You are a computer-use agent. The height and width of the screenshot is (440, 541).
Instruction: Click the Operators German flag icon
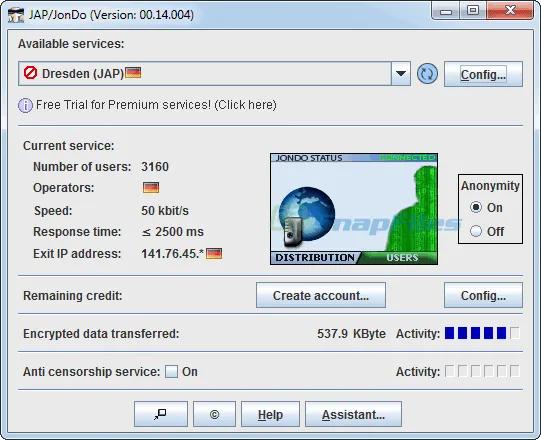tap(151, 188)
